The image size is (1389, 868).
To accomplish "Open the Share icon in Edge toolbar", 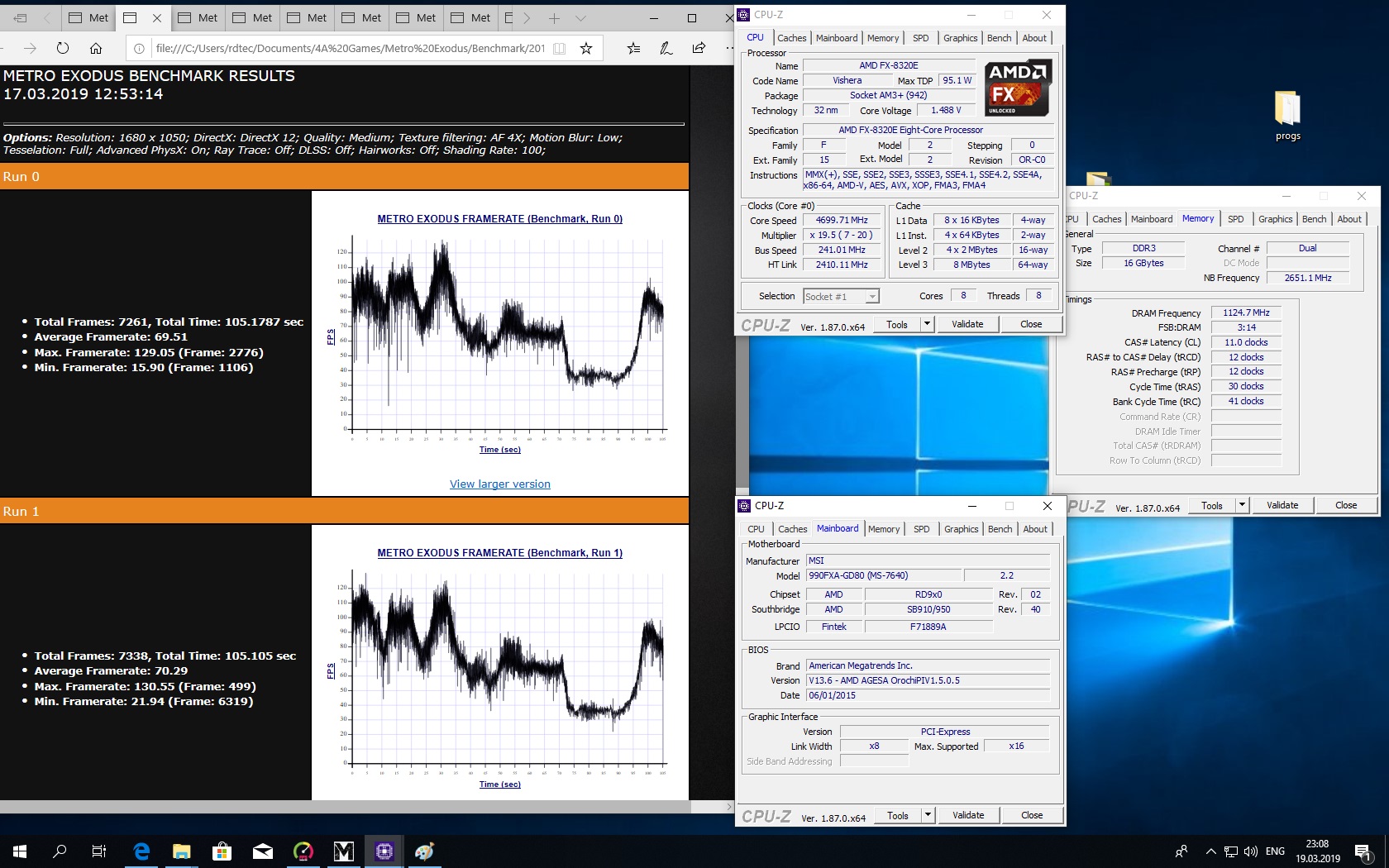I will (x=699, y=48).
